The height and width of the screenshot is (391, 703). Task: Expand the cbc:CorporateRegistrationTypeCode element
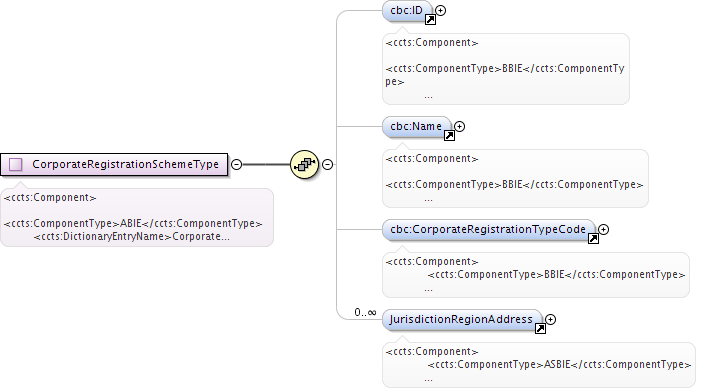coord(604,230)
